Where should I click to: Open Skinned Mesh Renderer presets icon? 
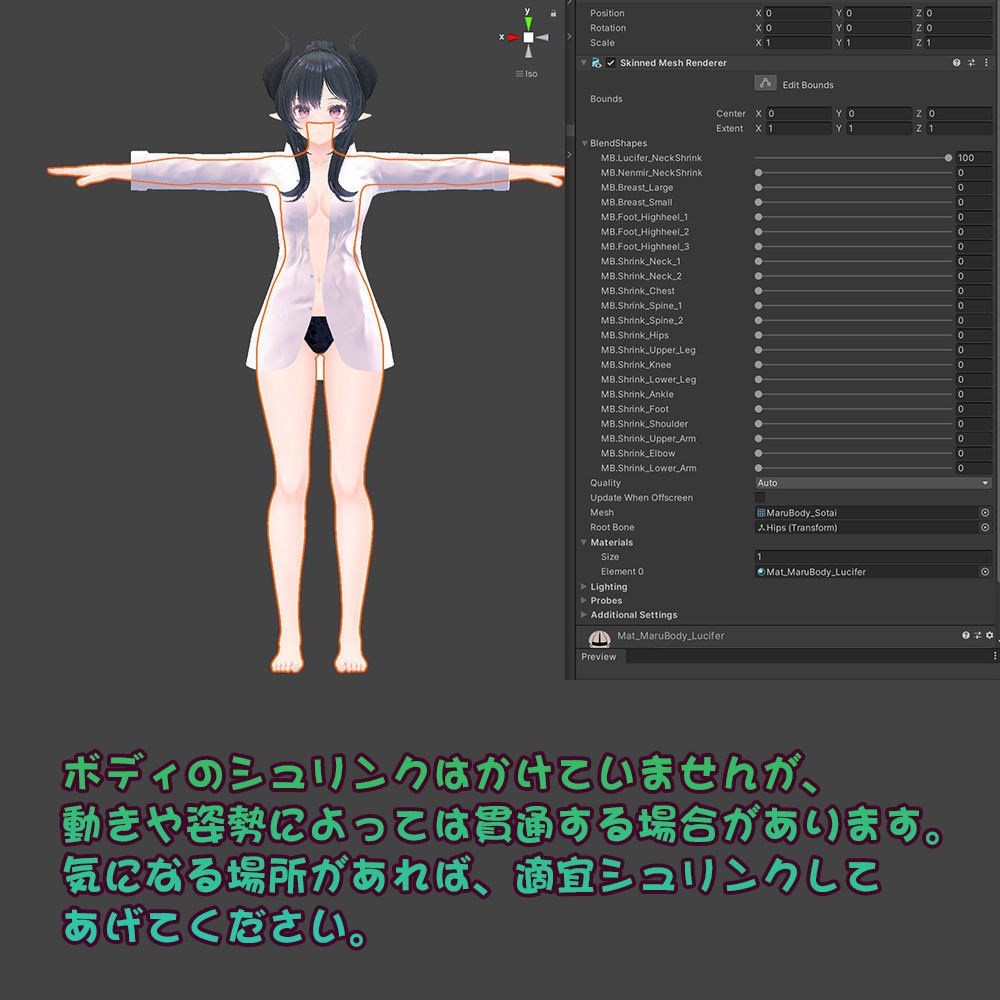click(971, 62)
